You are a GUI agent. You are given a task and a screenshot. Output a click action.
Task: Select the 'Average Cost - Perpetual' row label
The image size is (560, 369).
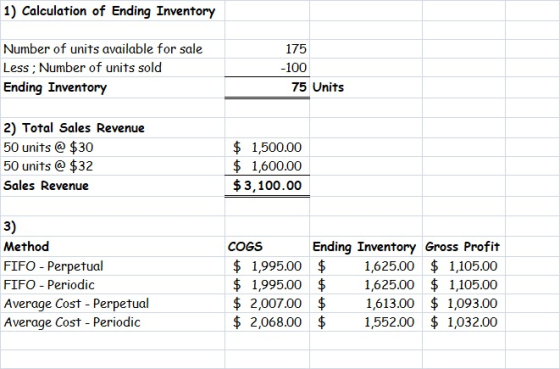point(112,303)
